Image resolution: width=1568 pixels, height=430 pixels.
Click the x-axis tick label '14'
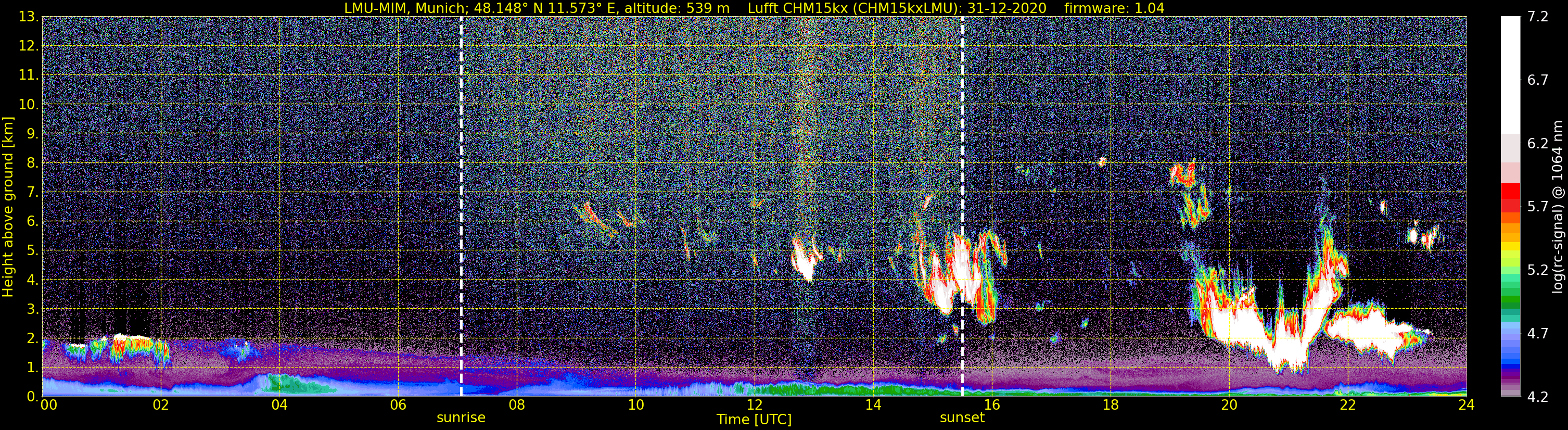click(x=873, y=405)
